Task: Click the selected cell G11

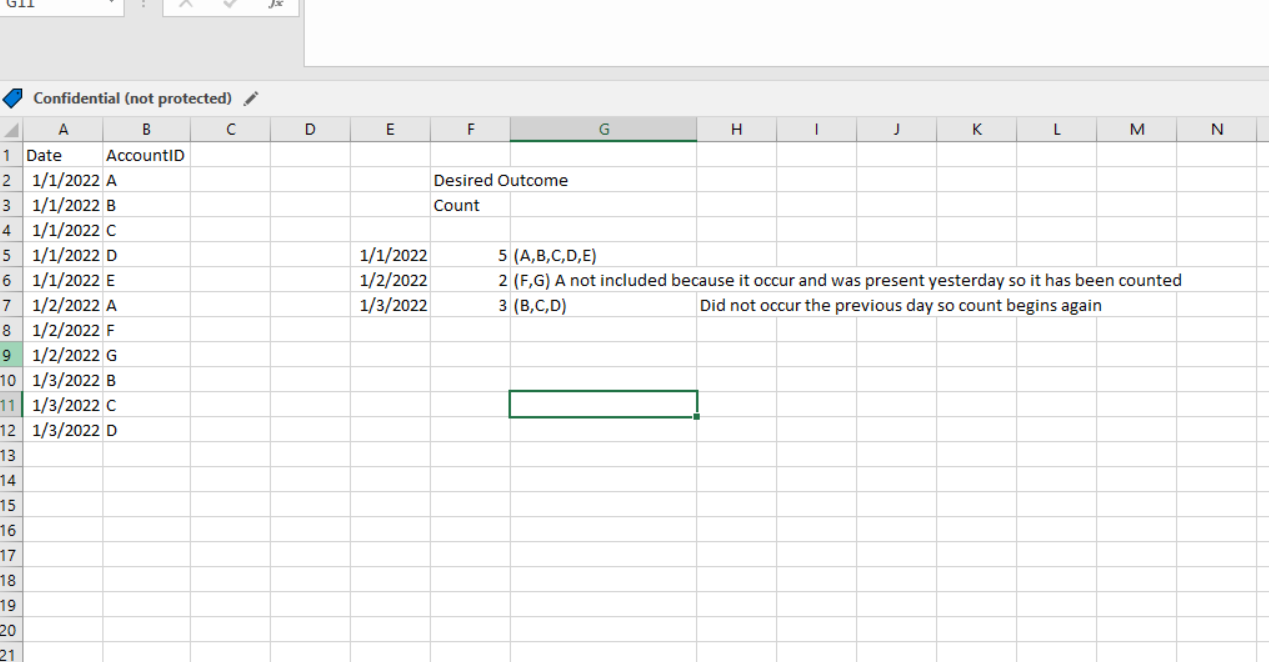Action: (x=604, y=404)
